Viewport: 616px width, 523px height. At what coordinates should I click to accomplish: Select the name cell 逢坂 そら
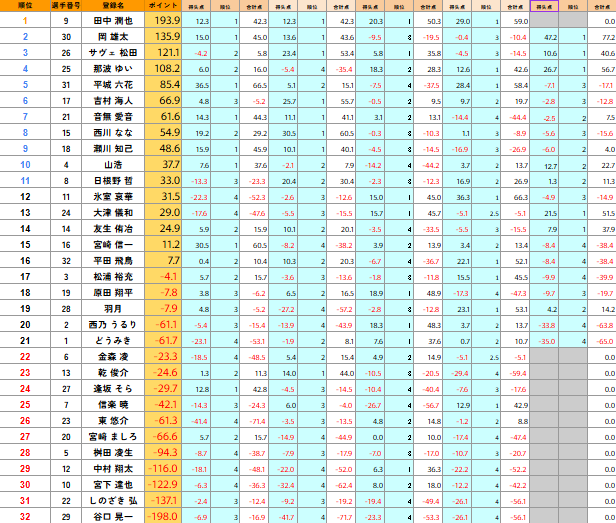[113, 389]
